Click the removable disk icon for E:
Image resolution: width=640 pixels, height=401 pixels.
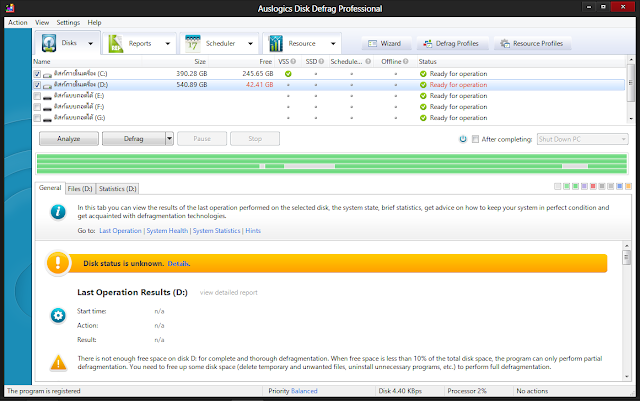47,97
